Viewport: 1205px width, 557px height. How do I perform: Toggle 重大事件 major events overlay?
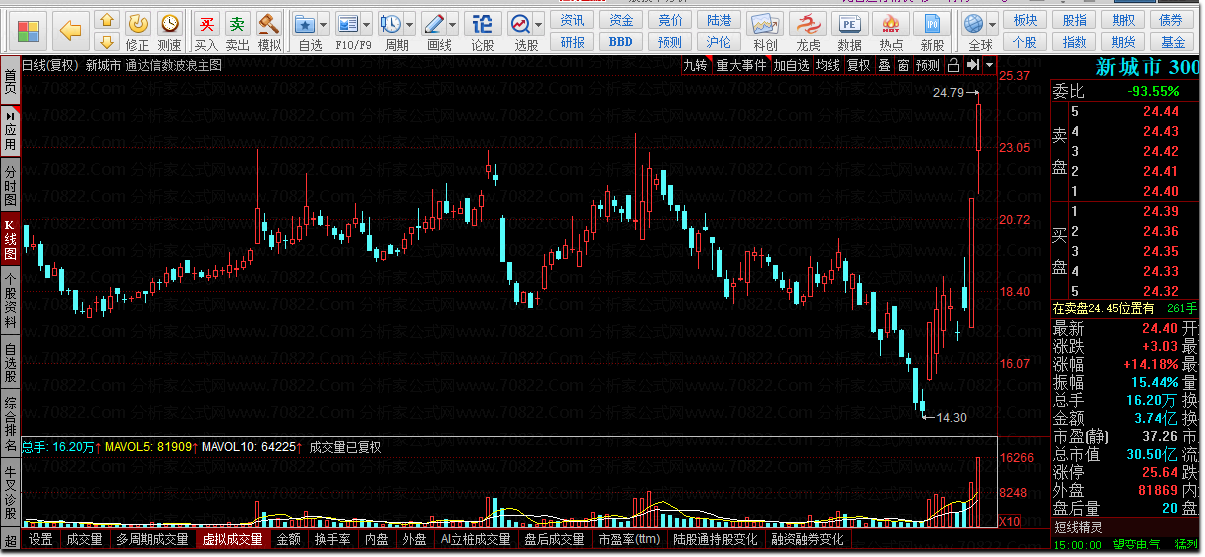pyautogui.click(x=741, y=65)
